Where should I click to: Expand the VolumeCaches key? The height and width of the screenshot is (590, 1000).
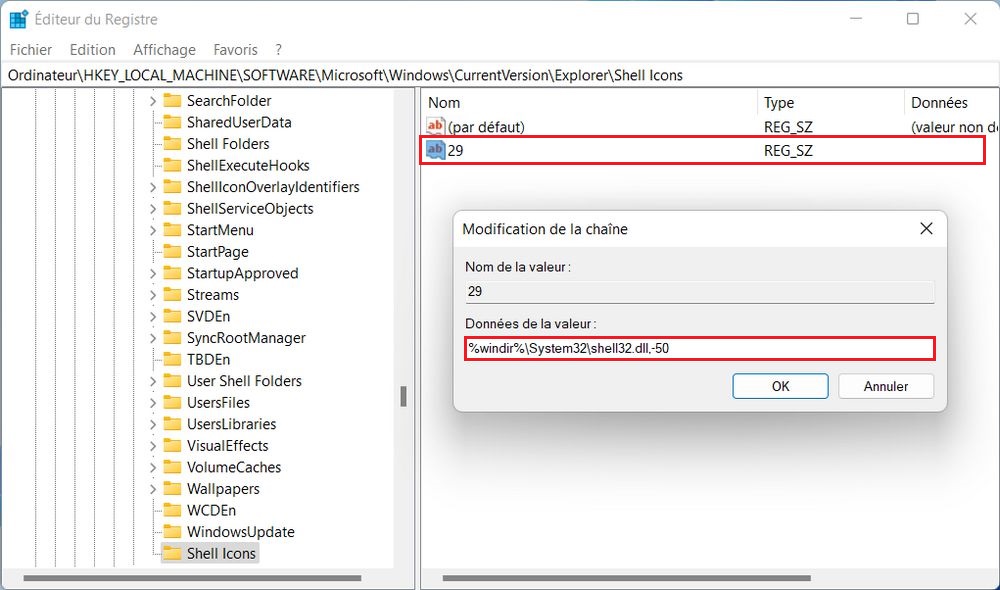tap(152, 468)
